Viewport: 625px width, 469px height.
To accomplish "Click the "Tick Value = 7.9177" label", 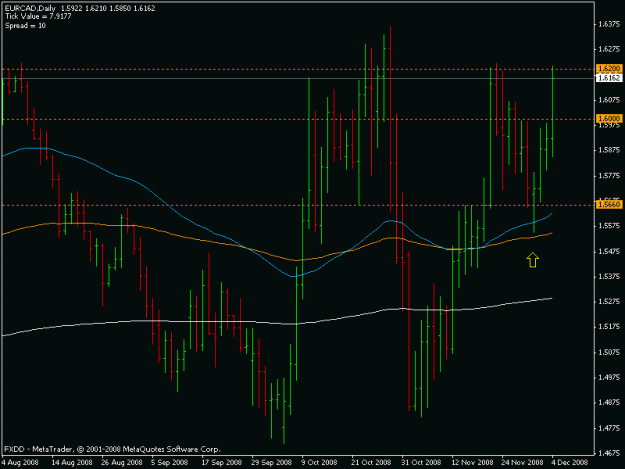I will tap(38, 17).
